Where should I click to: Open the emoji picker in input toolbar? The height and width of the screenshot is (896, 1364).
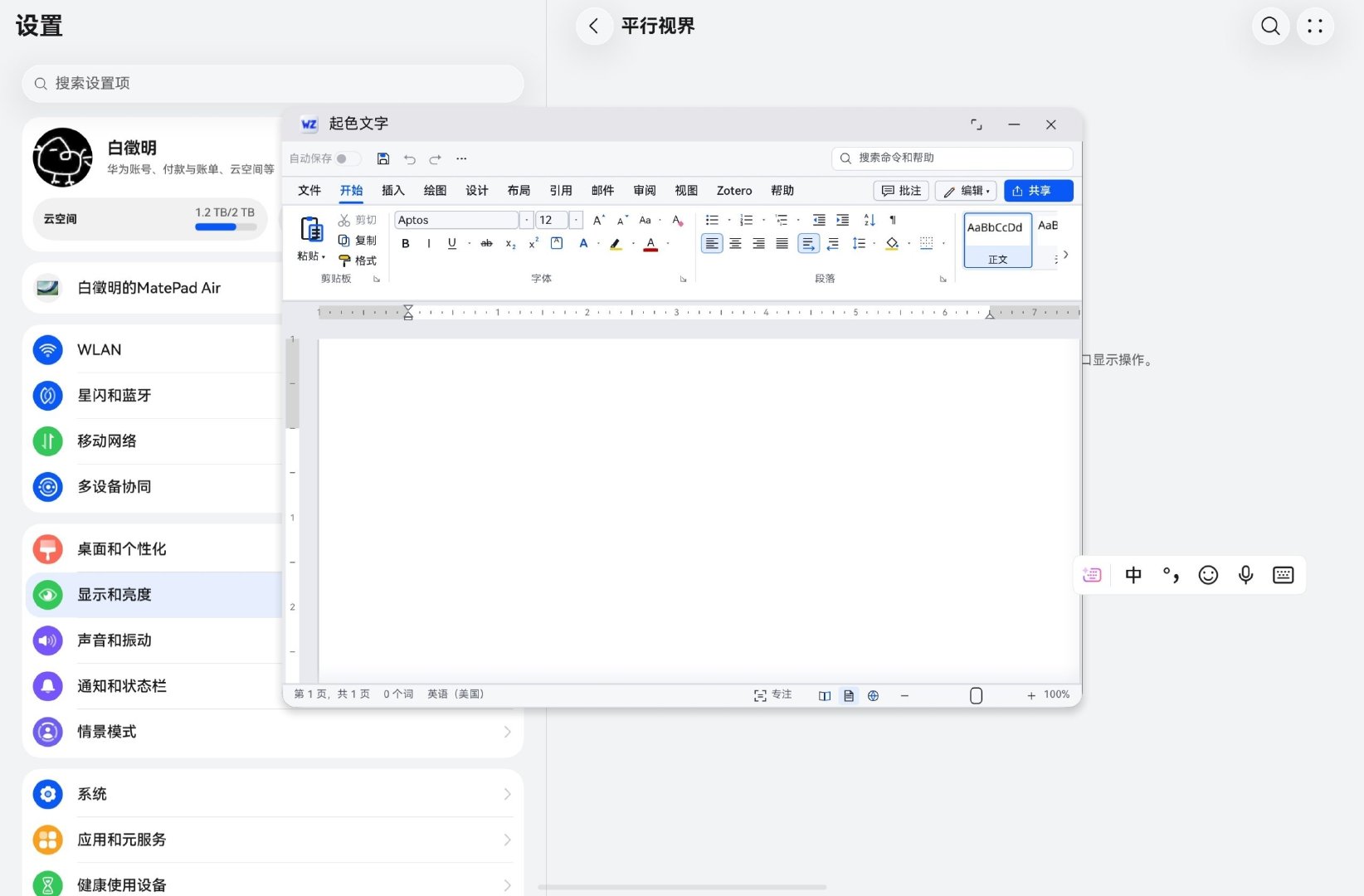1208,575
